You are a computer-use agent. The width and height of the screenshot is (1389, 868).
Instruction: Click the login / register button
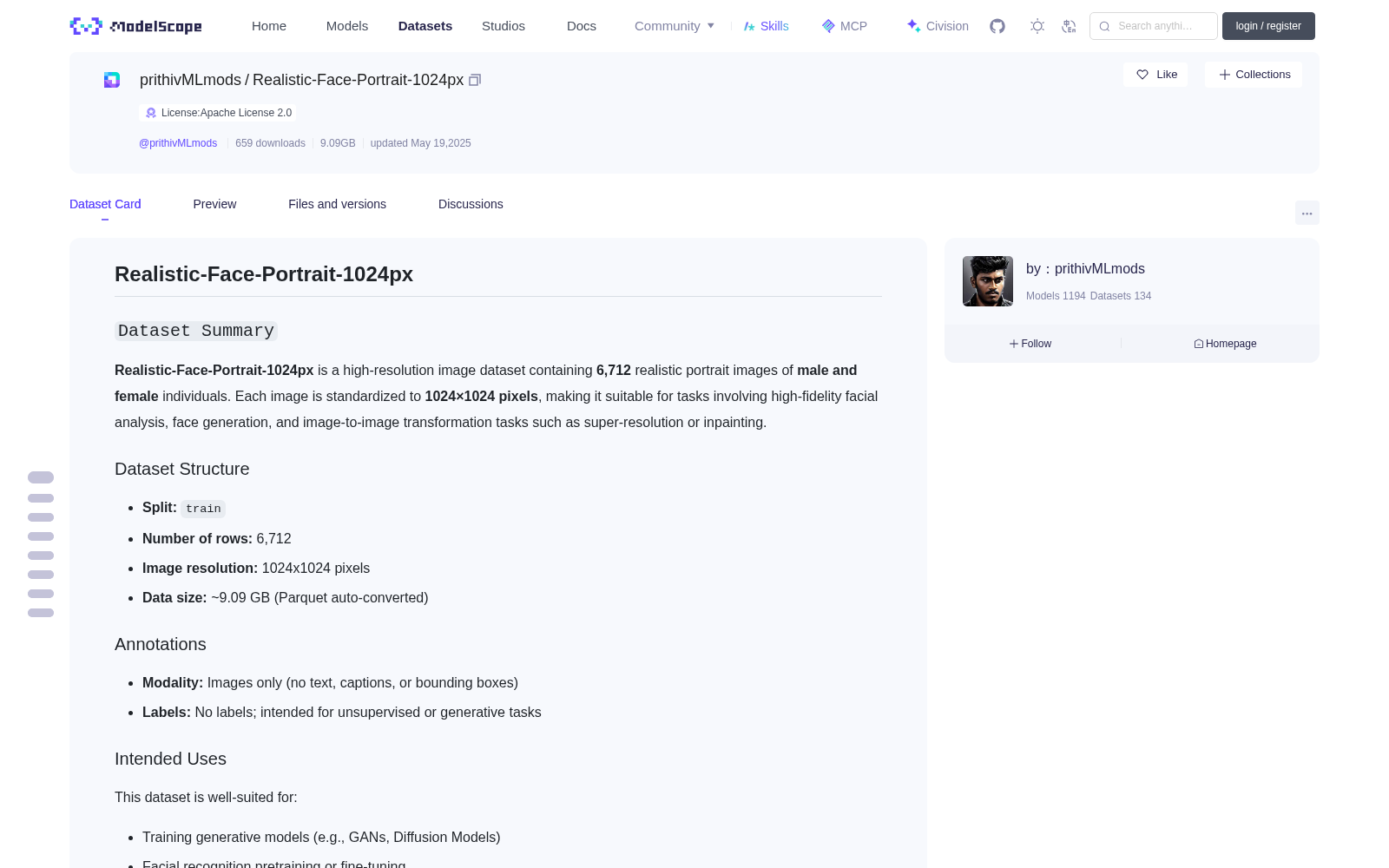[1268, 26]
